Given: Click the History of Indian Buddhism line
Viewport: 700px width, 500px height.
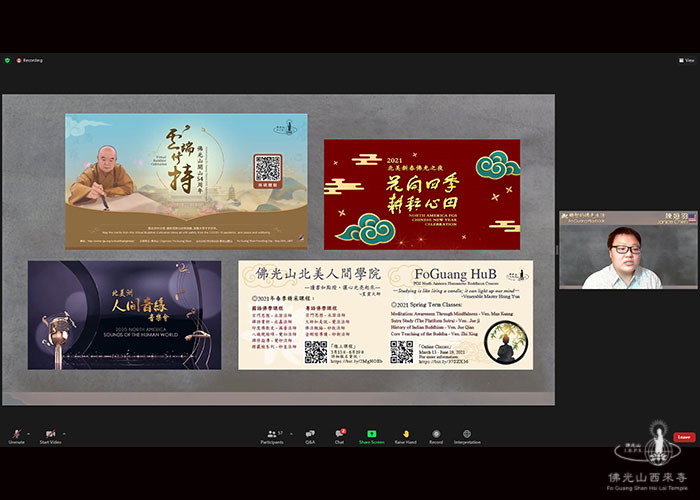Looking at the screenshot, I should click(x=432, y=327).
